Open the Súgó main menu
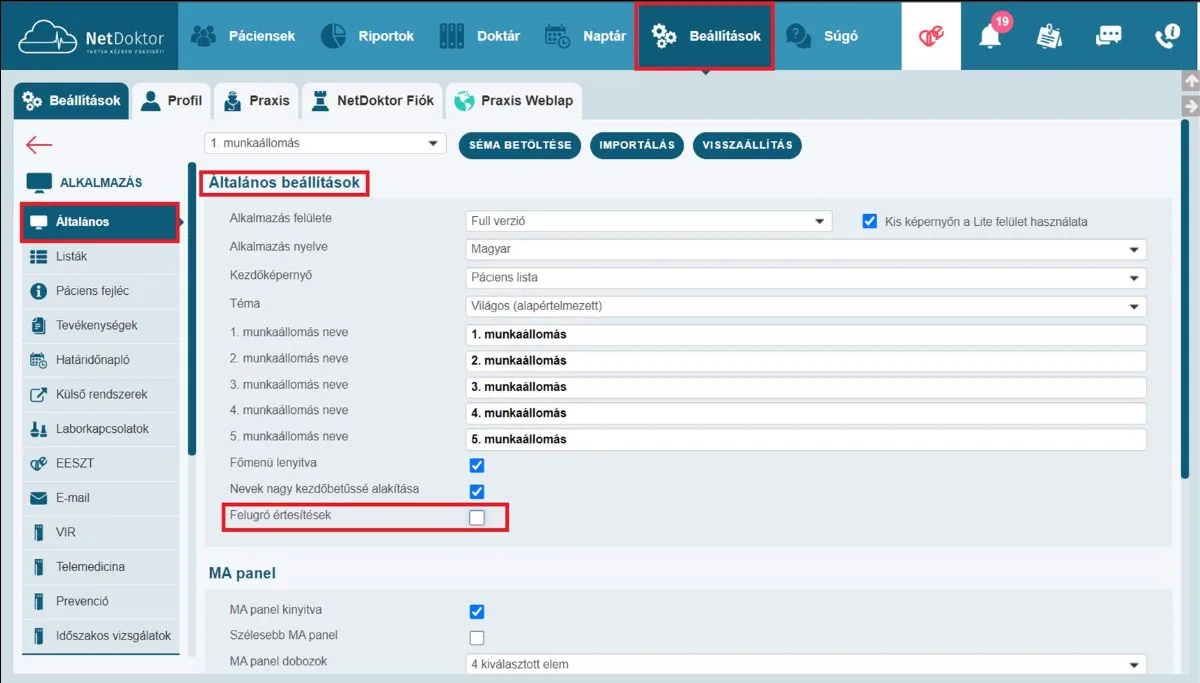 click(x=823, y=36)
